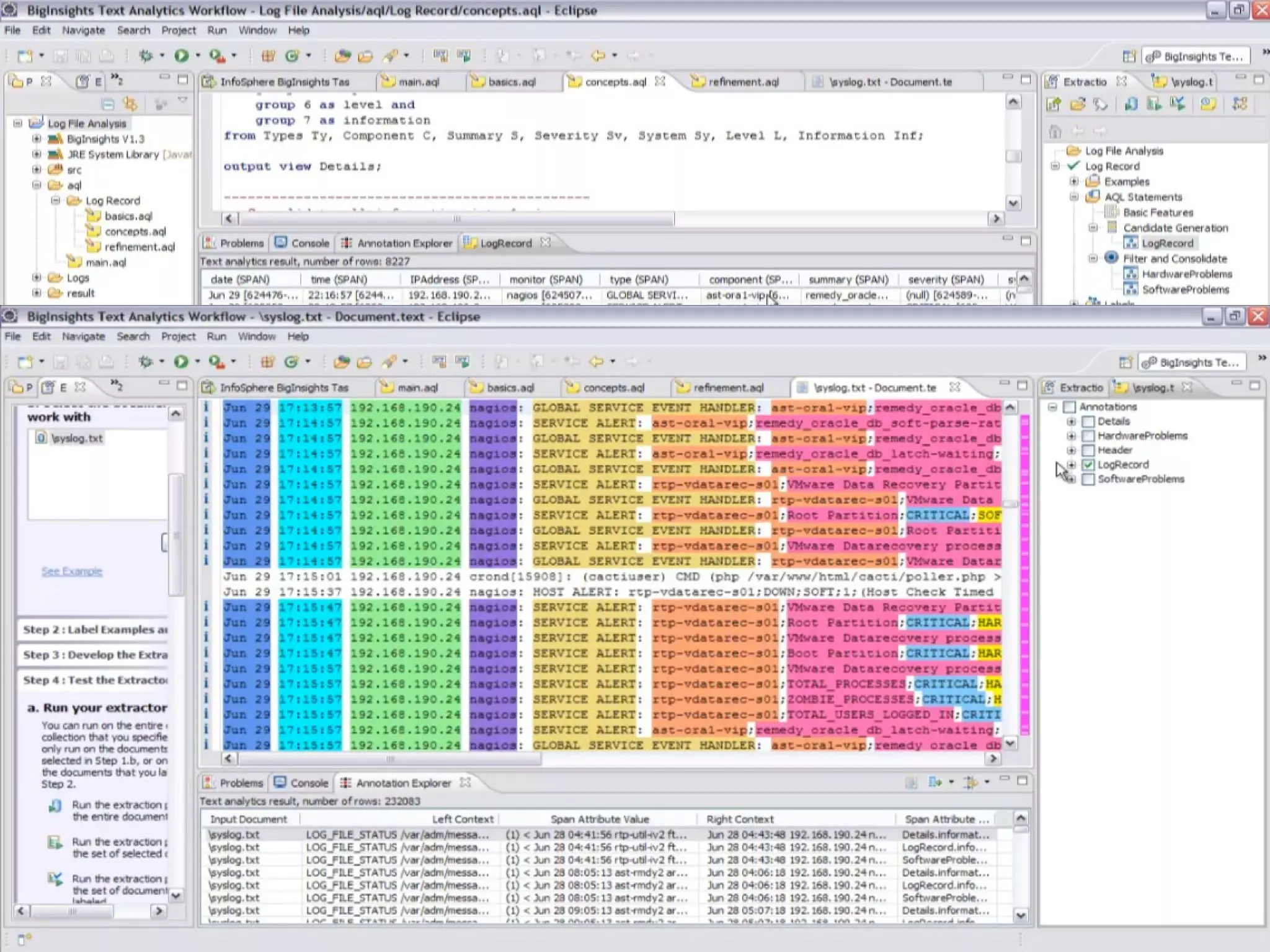The image size is (1270, 952).
Task: Click the green Run button in top toolbar
Action: 181,56
